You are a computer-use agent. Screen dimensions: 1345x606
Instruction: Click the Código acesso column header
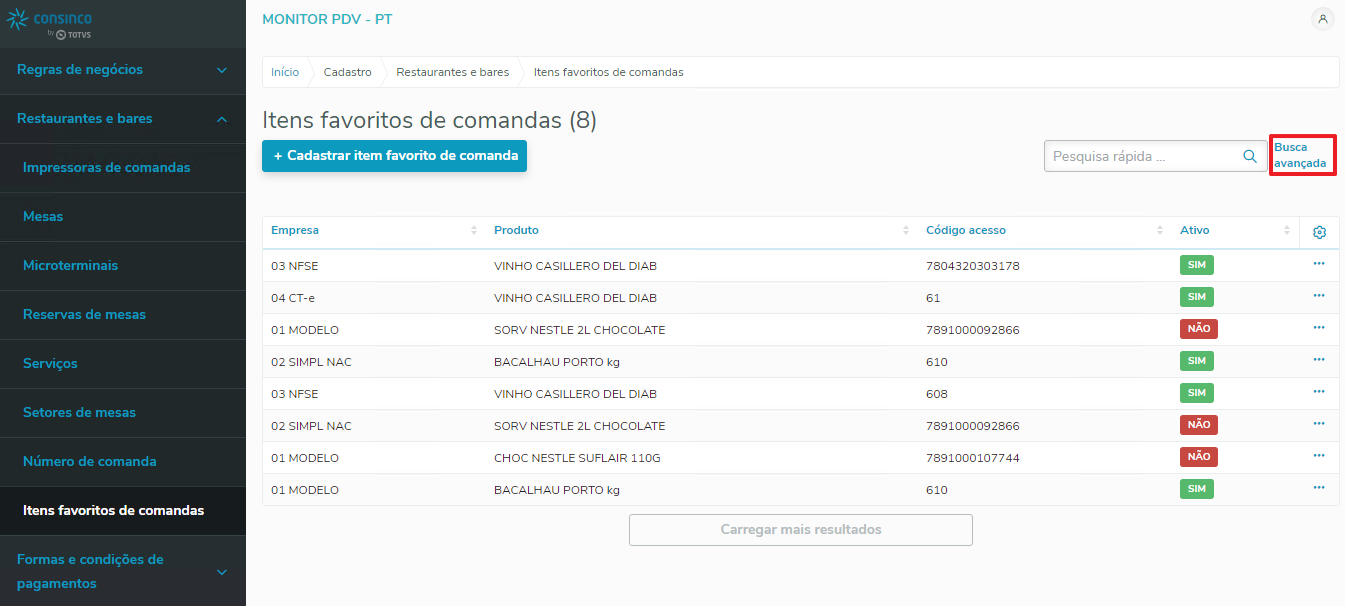pos(966,231)
